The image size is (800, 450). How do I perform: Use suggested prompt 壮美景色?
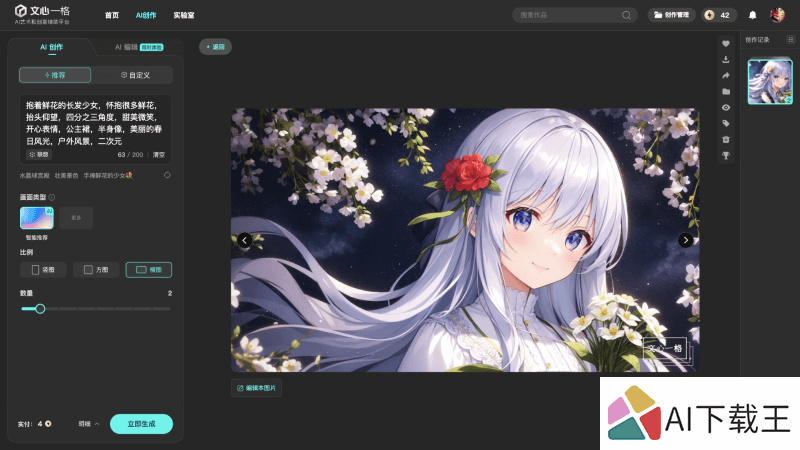(x=66, y=176)
